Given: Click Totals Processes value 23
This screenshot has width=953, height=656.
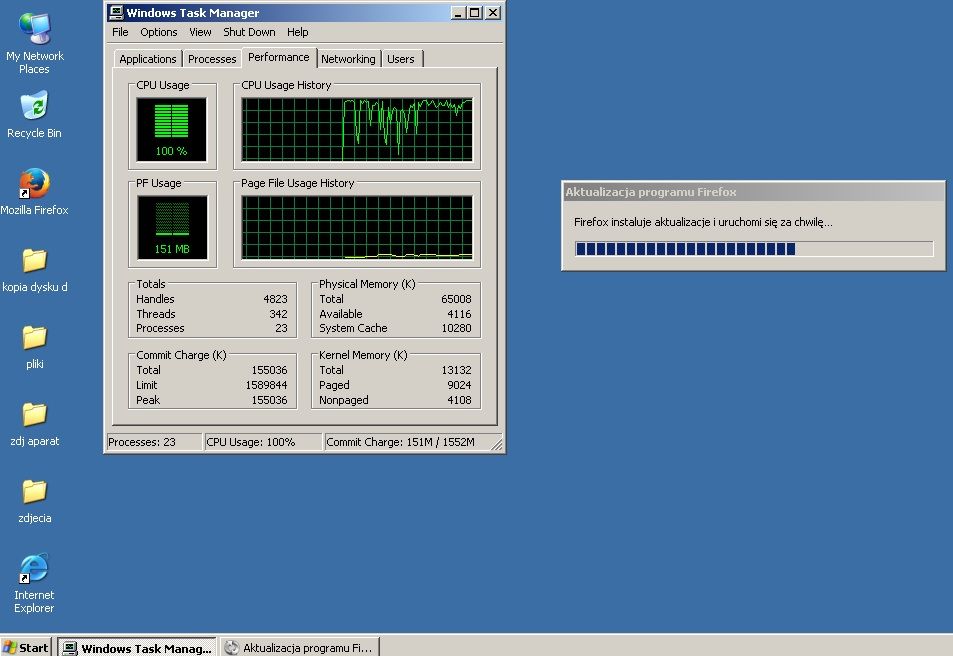Looking at the screenshot, I should pyautogui.click(x=281, y=328).
